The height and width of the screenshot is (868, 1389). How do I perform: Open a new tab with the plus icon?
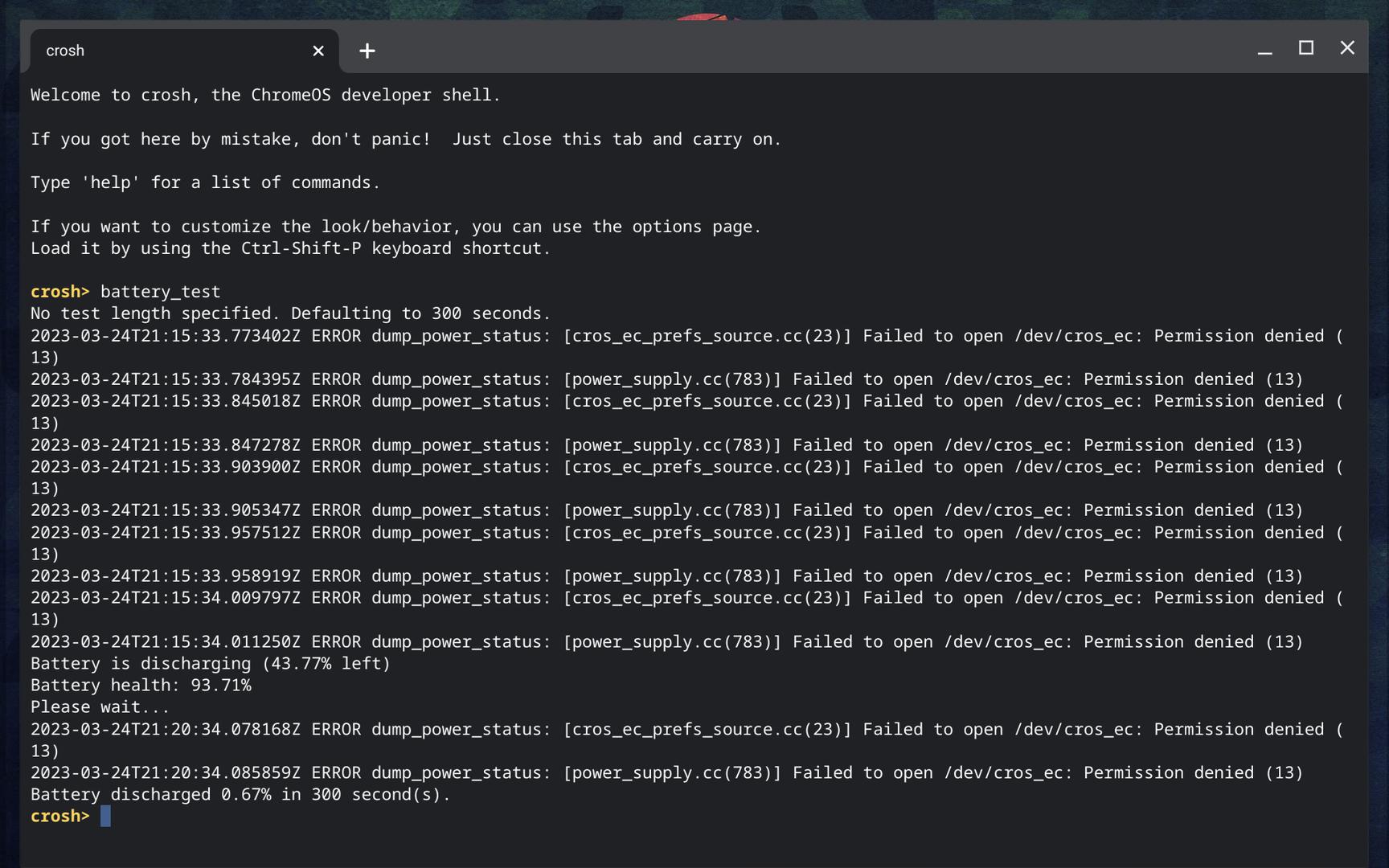coord(367,51)
